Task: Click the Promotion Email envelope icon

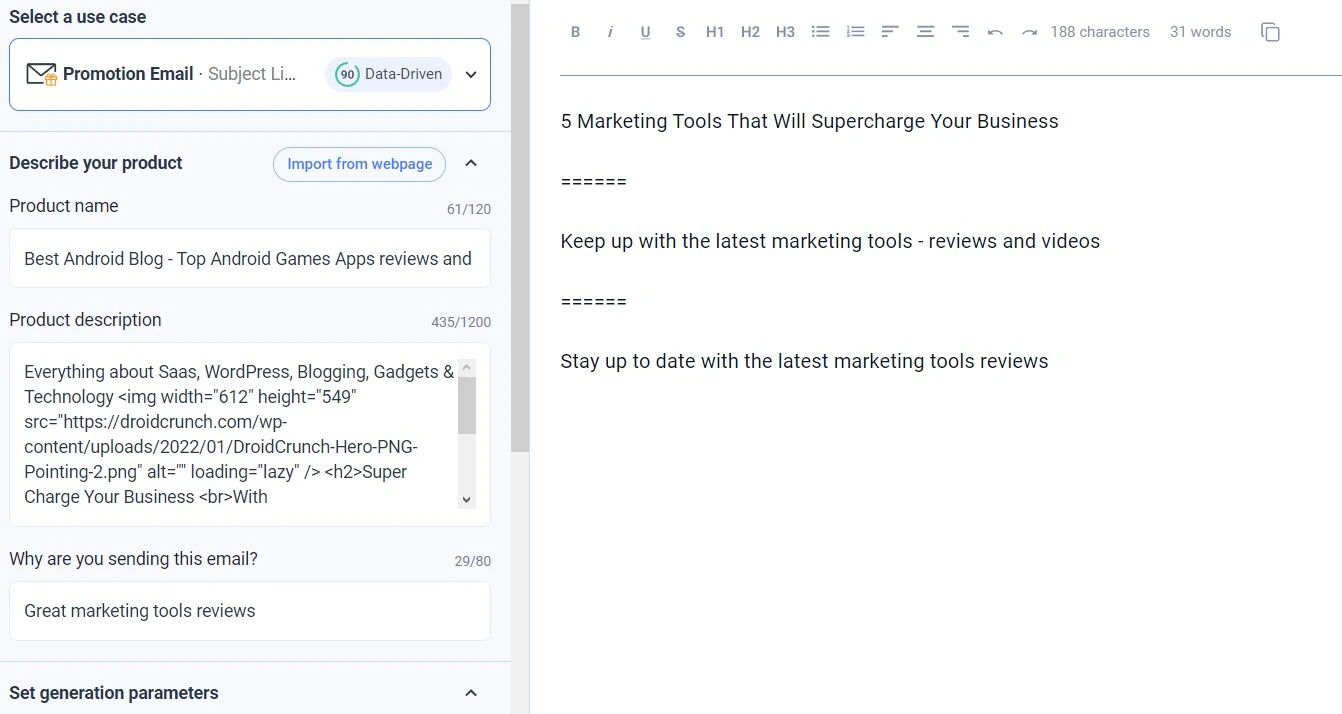Action: coord(41,74)
